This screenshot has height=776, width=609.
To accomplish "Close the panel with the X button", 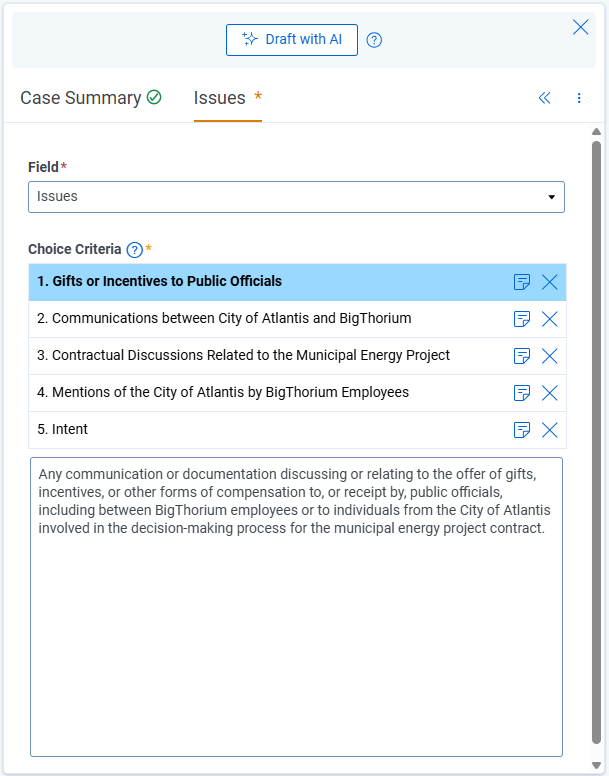I will click(x=580, y=27).
